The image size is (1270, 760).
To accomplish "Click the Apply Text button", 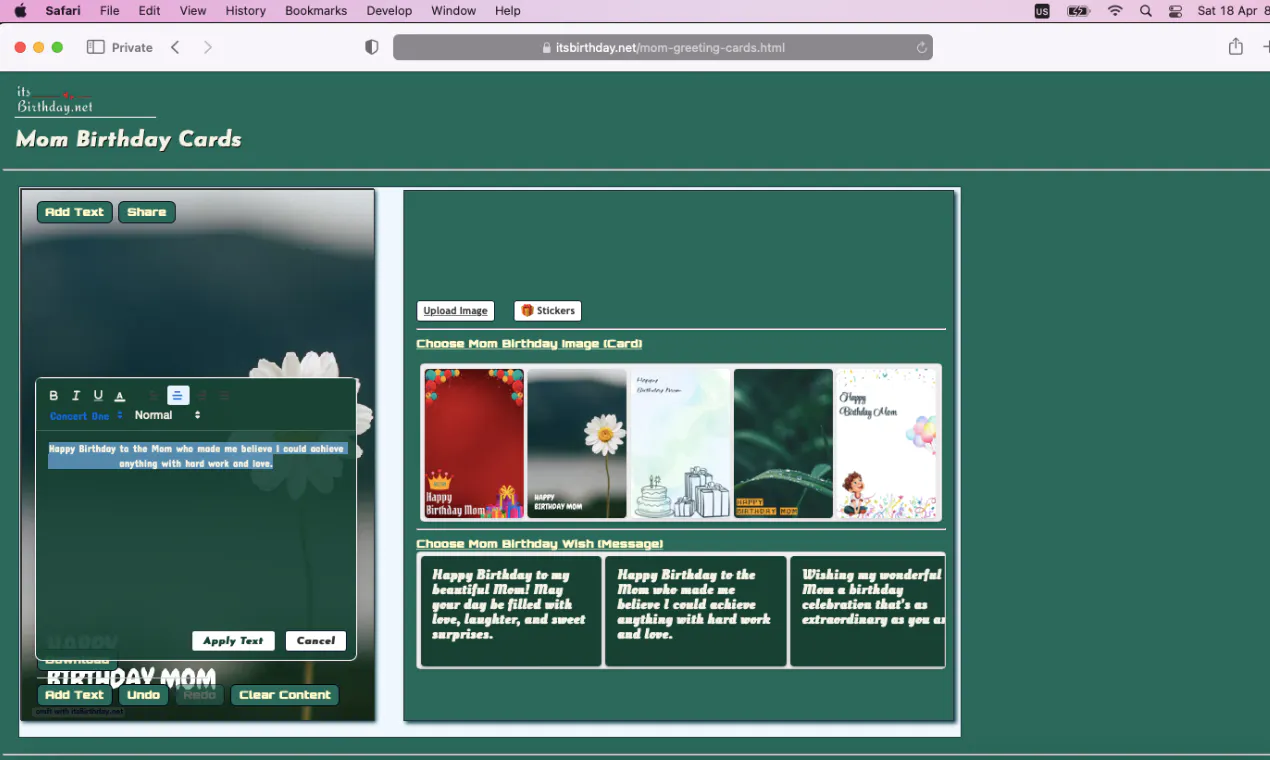I will point(233,641).
